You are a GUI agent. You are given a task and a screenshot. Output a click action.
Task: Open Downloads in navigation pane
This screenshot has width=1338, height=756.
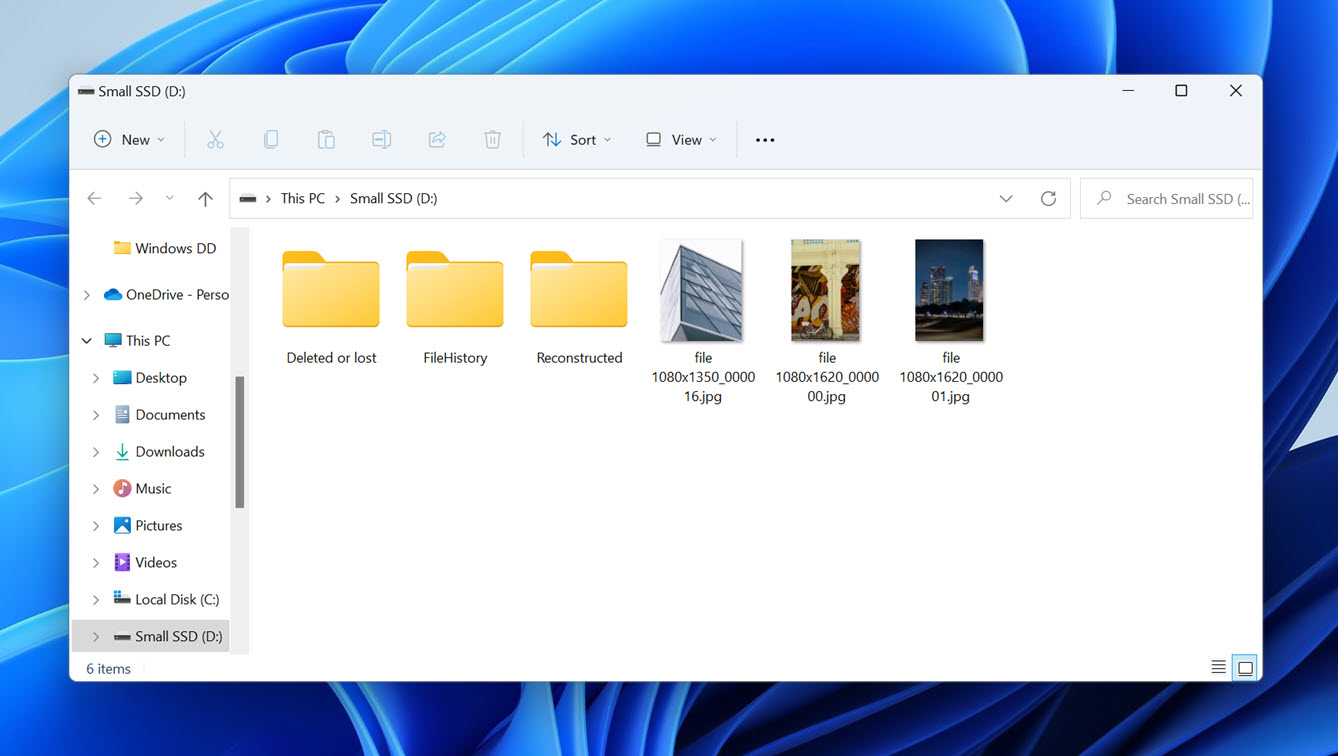159,452
